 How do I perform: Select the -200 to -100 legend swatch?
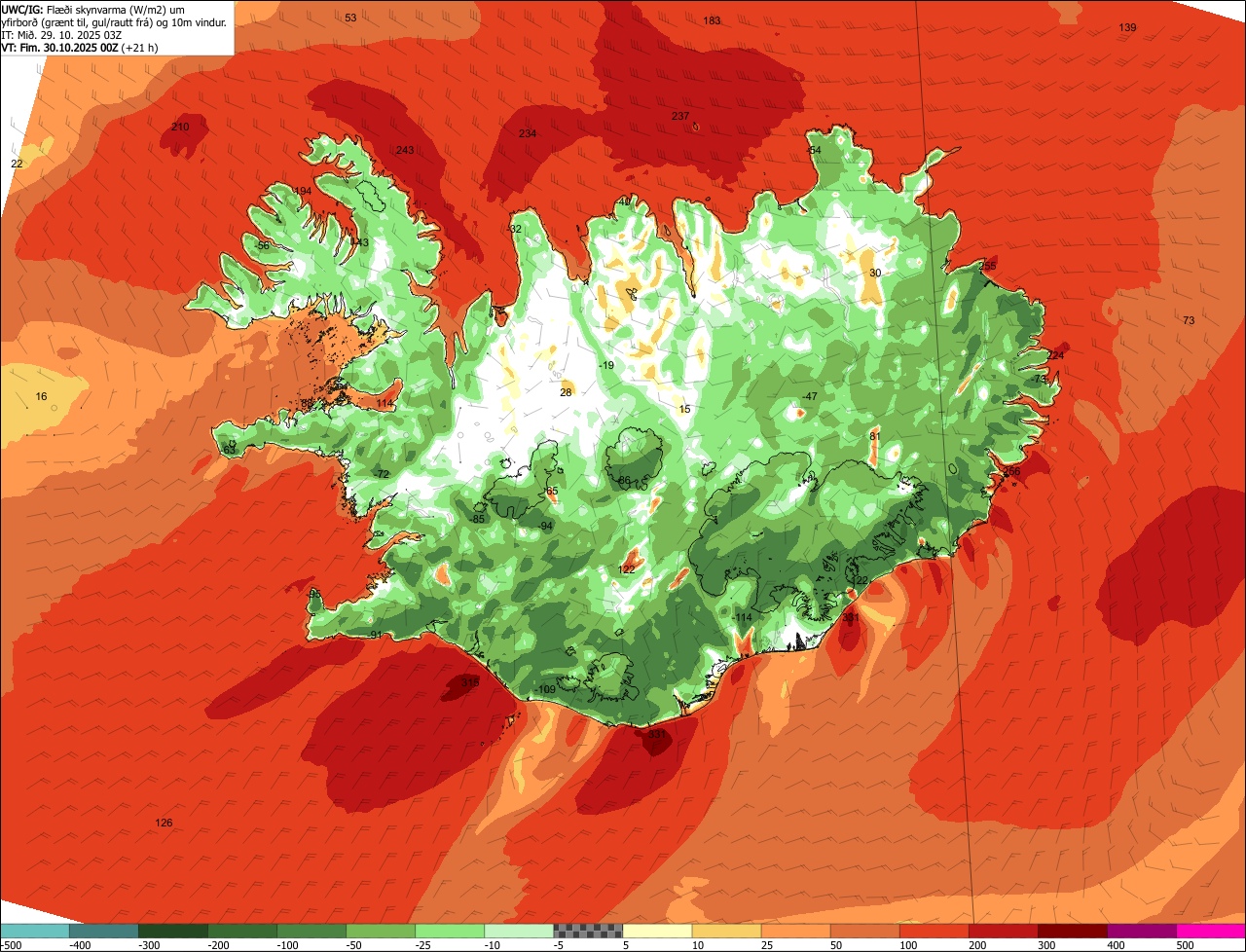pos(242,931)
